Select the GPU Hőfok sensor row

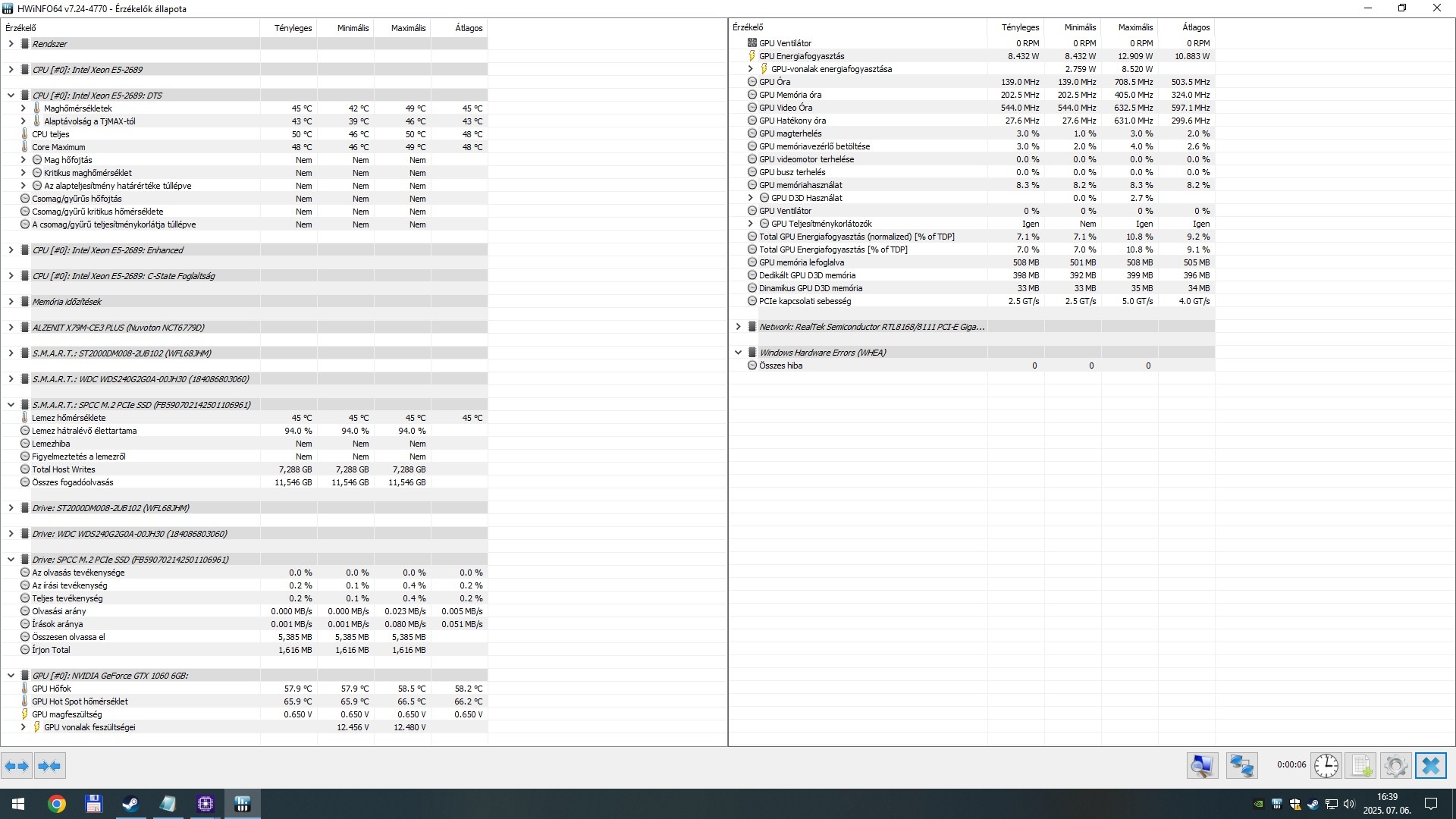coord(52,689)
